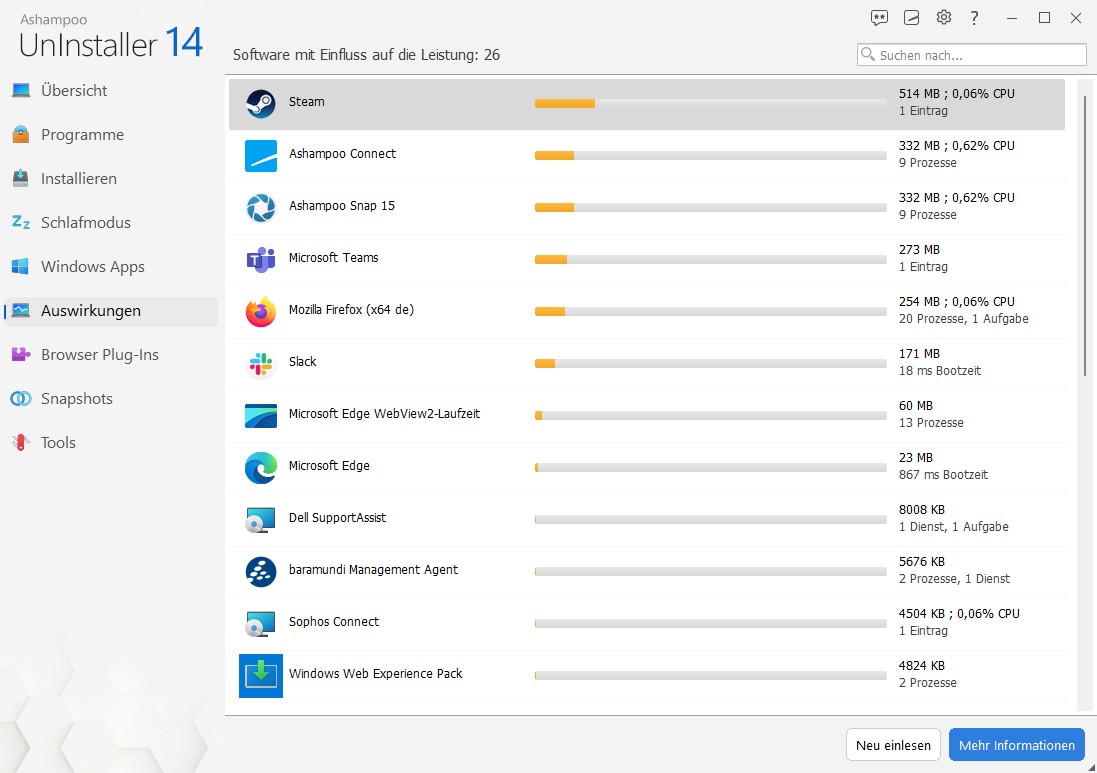The width and height of the screenshot is (1097, 773).
Task: Select the Ashampoo Snap 15 entry name
Action: (x=341, y=206)
